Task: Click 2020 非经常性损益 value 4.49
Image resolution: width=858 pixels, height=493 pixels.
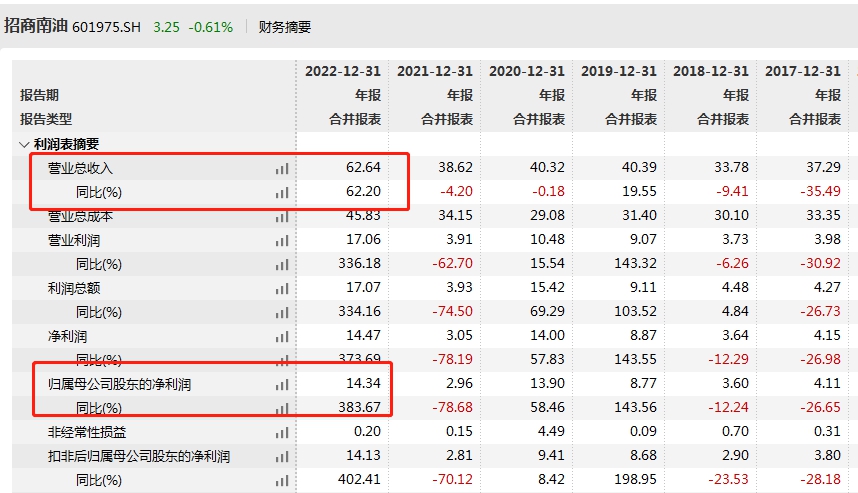Action: click(x=551, y=432)
